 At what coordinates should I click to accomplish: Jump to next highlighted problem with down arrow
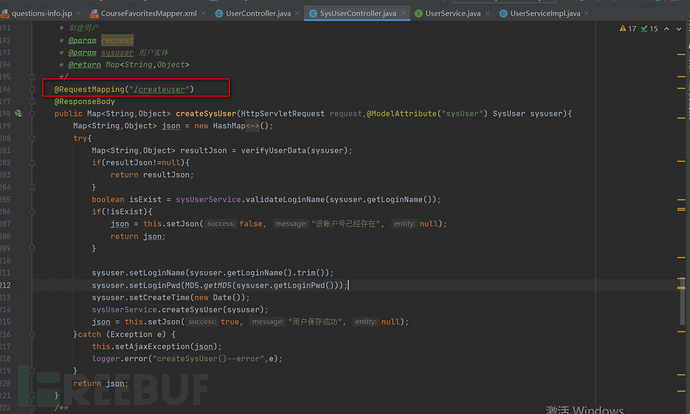click(x=679, y=29)
